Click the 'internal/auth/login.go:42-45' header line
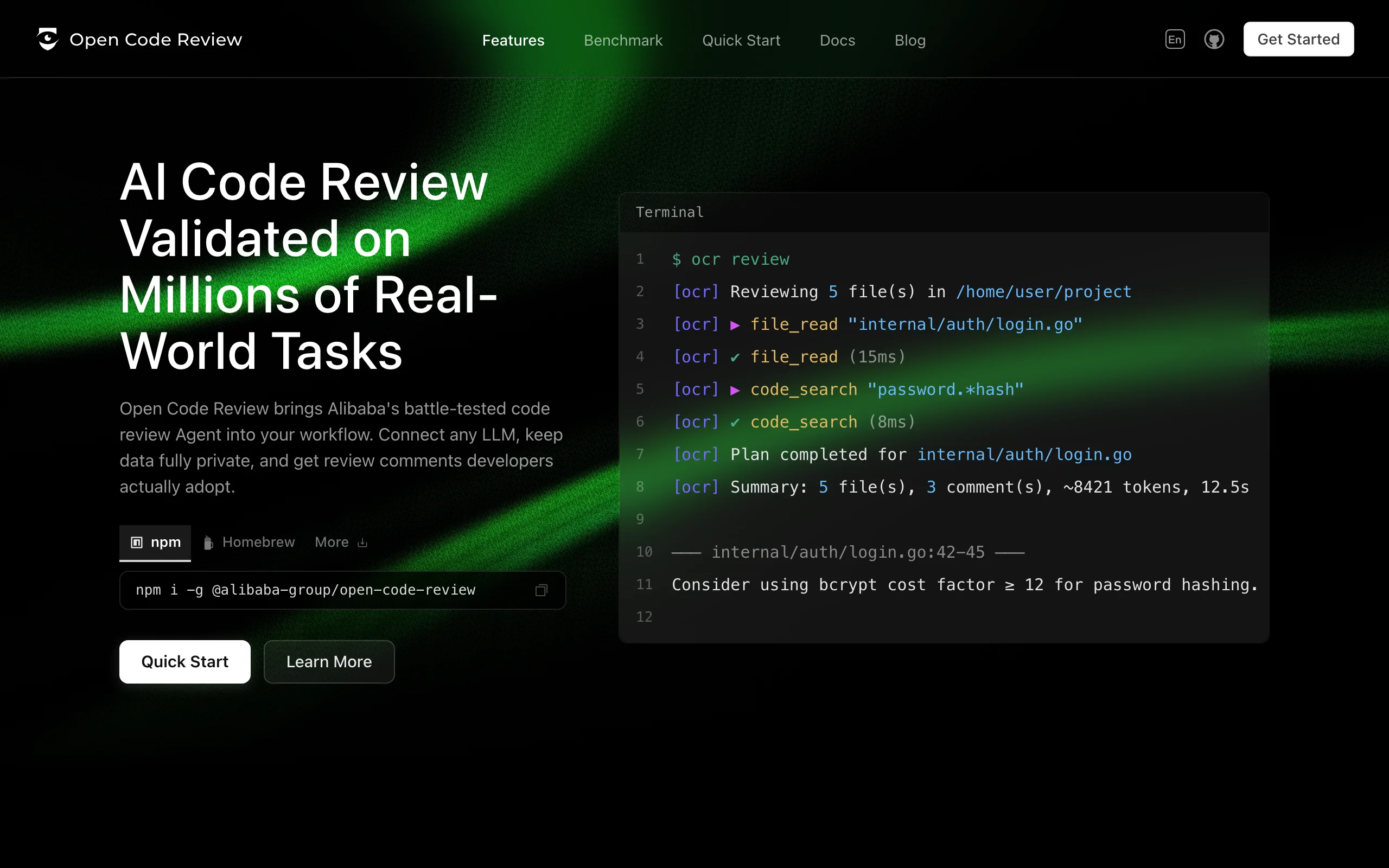 [848, 552]
